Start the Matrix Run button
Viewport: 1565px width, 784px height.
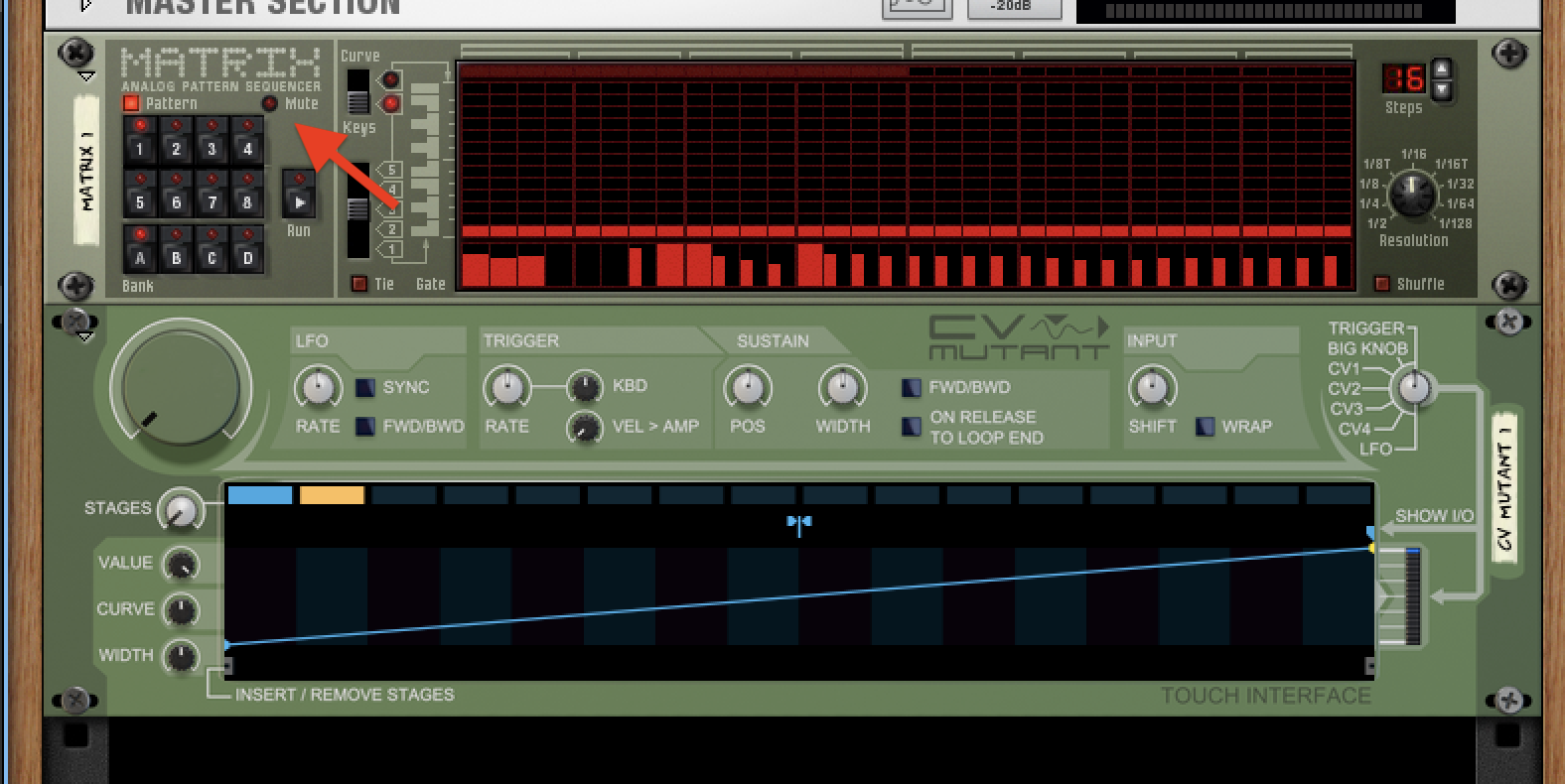tap(299, 195)
